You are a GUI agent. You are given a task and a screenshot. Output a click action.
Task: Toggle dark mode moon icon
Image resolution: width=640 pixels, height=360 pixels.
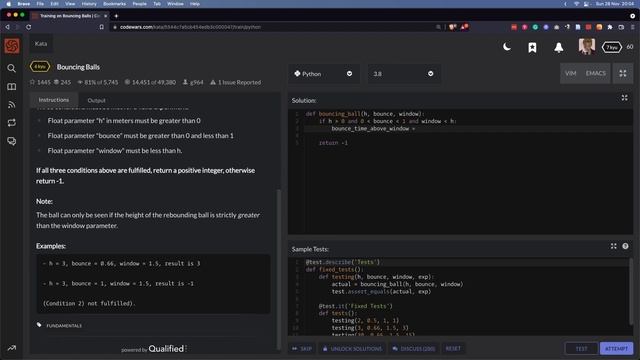coord(507,47)
